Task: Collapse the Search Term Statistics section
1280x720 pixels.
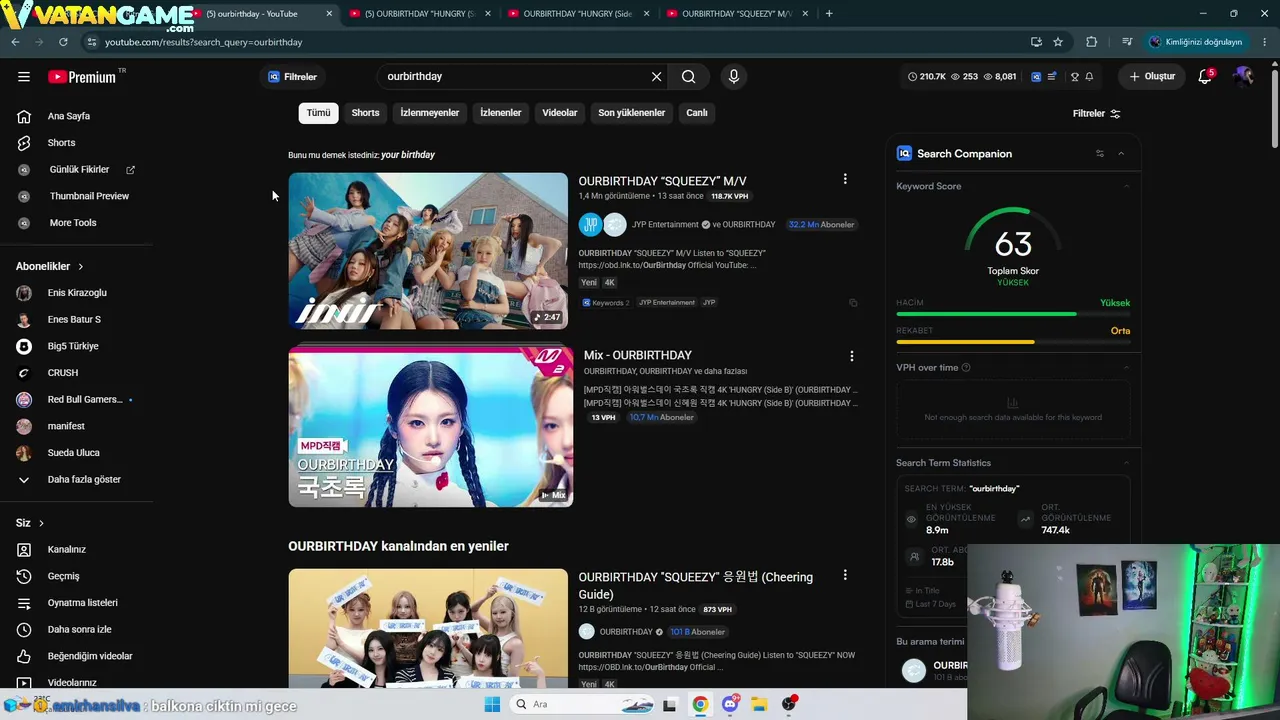Action: 1126,463
